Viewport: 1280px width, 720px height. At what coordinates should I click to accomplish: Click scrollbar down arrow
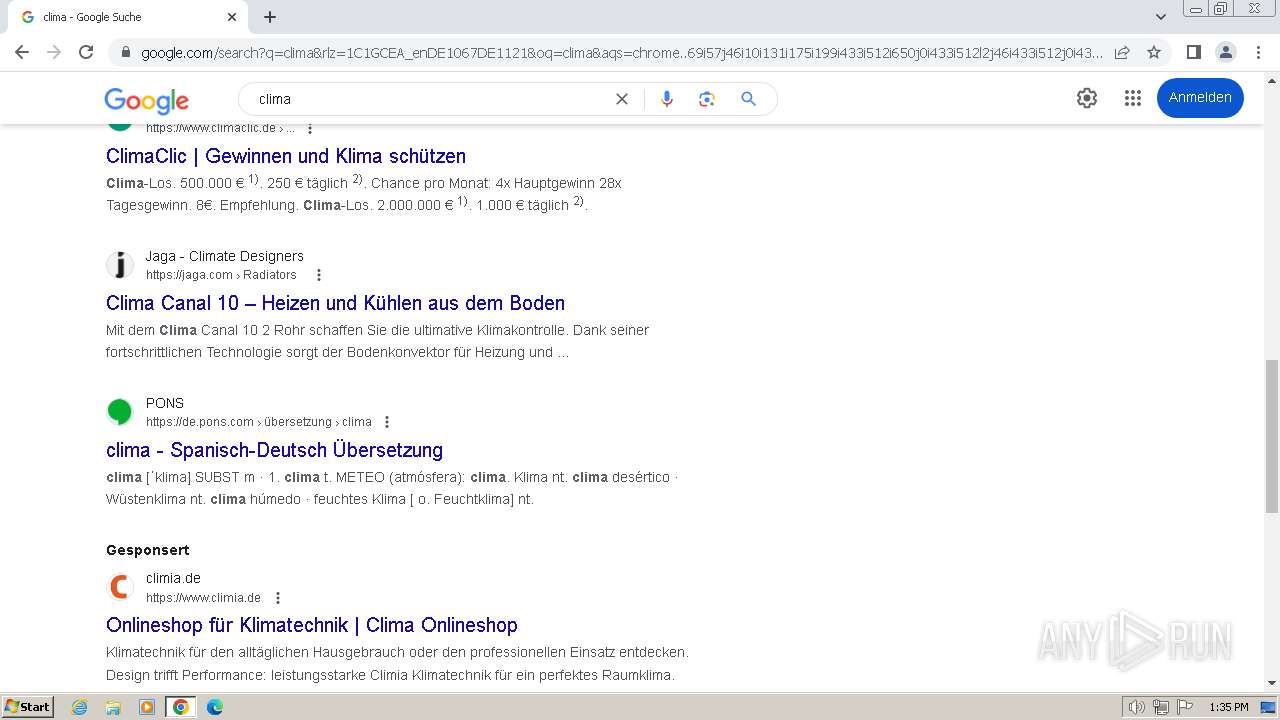coord(1272,683)
